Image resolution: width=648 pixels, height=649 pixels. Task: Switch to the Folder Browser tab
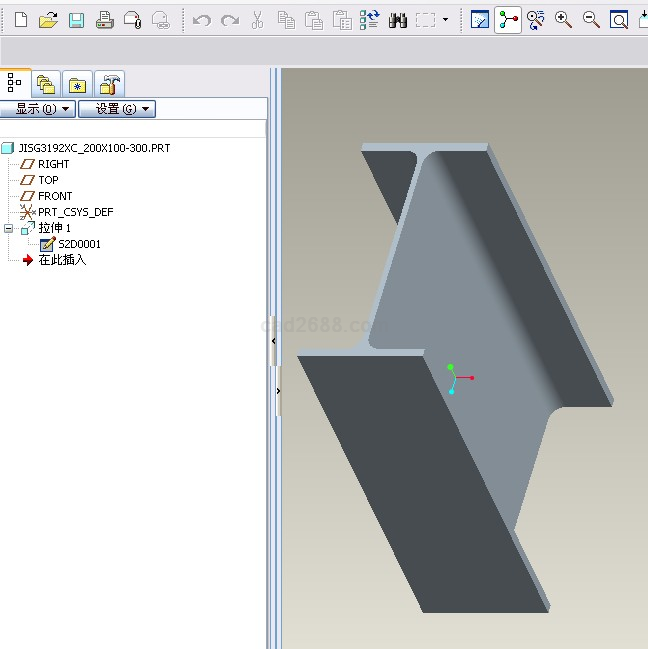[45, 83]
